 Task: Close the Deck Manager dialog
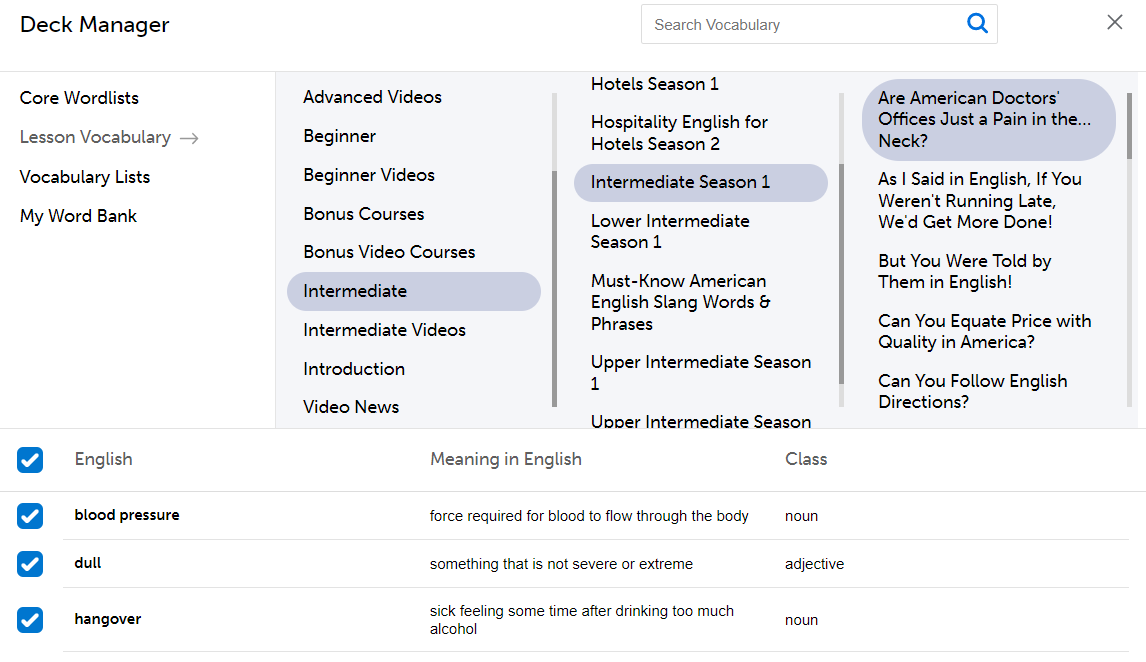click(x=1114, y=22)
